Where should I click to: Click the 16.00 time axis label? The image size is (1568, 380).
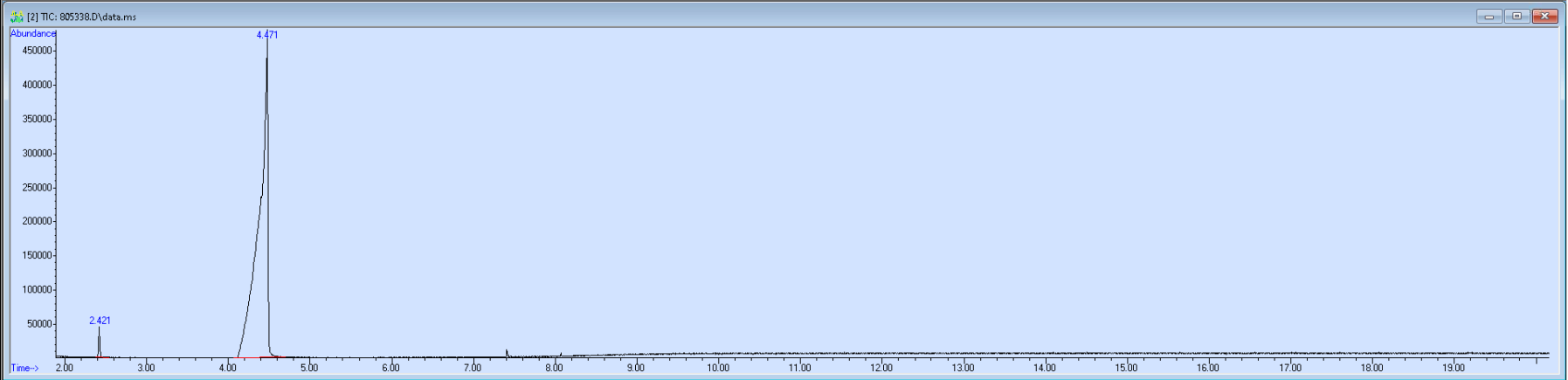point(1208,368)
